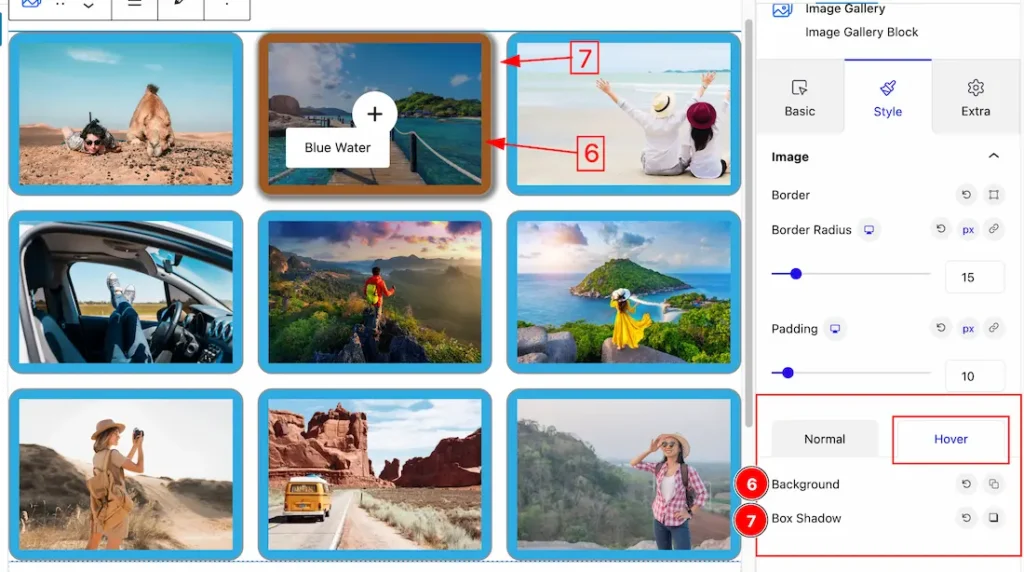Reset the Padding value

tap(940, 328)
